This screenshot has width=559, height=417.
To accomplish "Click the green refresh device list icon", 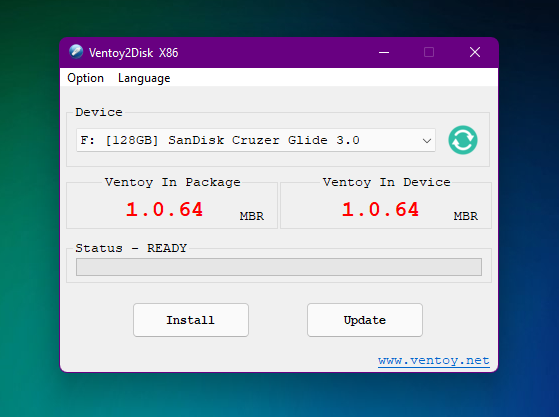I will [463, 140].
